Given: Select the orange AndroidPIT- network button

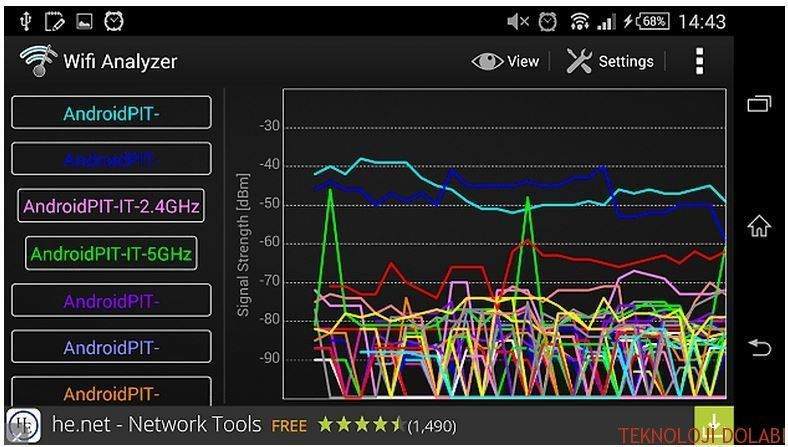Looking at the screenshot, I should click(111, 391).
